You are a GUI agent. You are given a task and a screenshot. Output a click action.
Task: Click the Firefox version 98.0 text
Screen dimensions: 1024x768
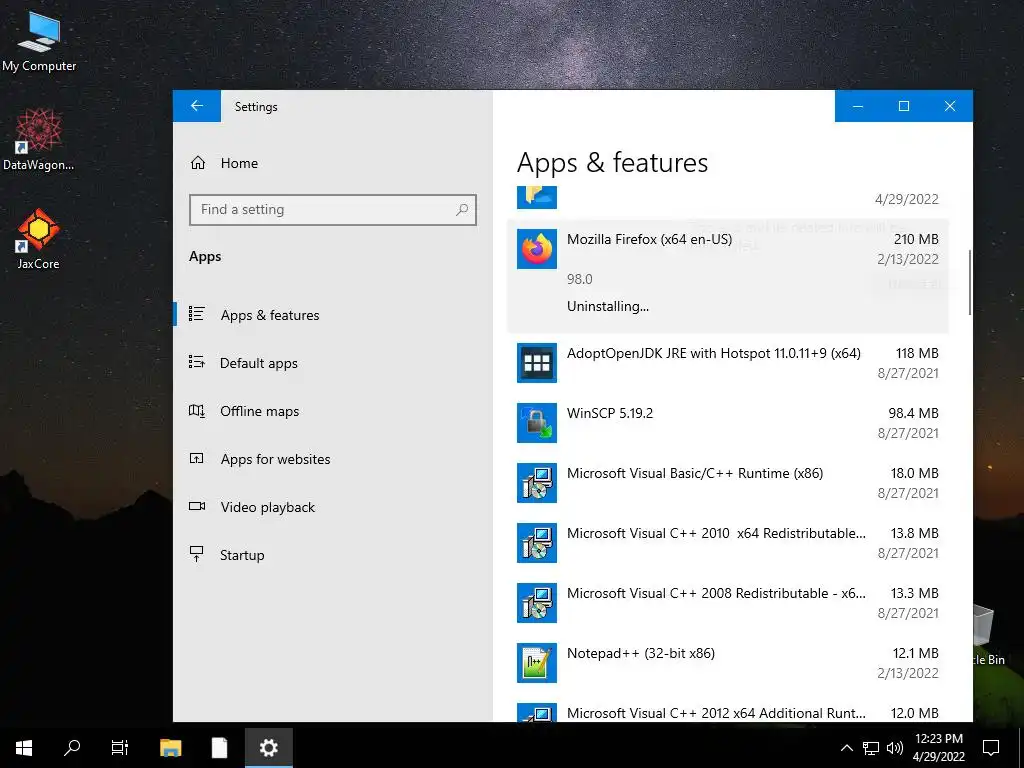tap(580, 280)
